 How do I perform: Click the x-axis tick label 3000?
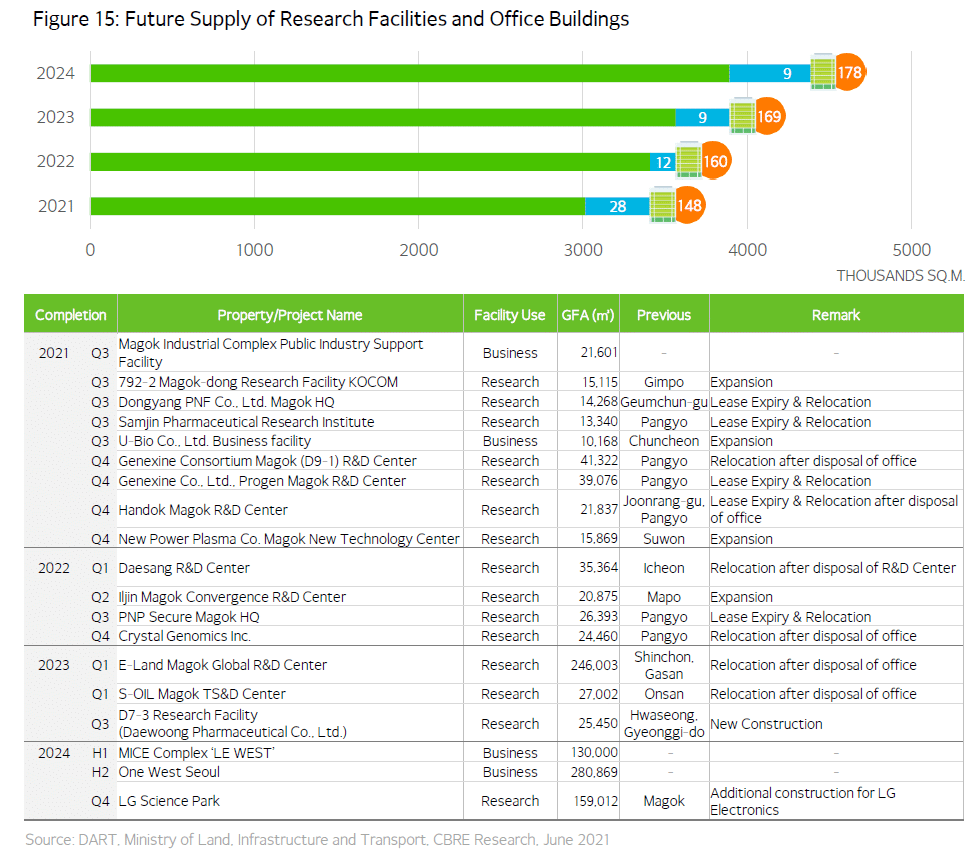[583, 250]
